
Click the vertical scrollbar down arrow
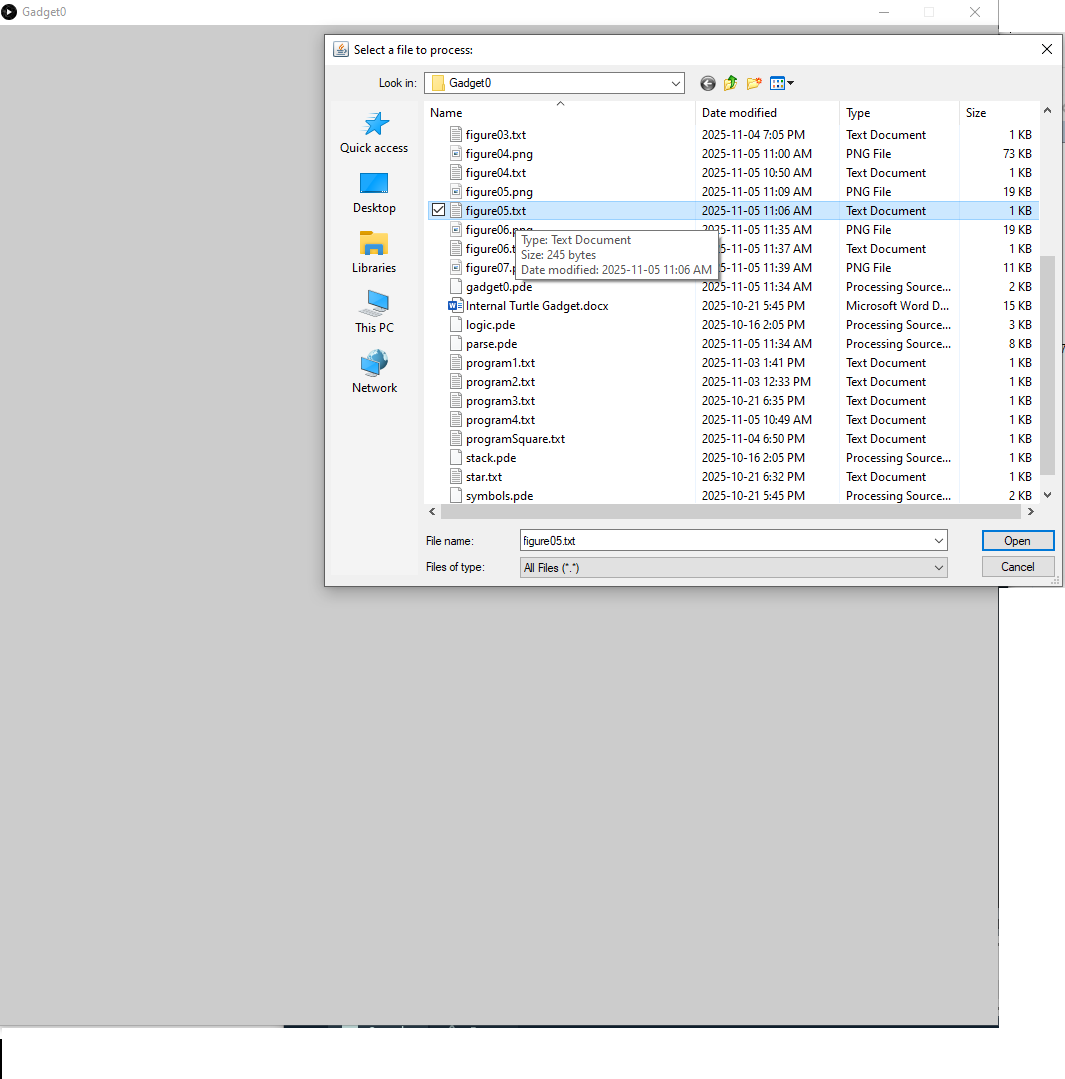[x=1047, y=495]
